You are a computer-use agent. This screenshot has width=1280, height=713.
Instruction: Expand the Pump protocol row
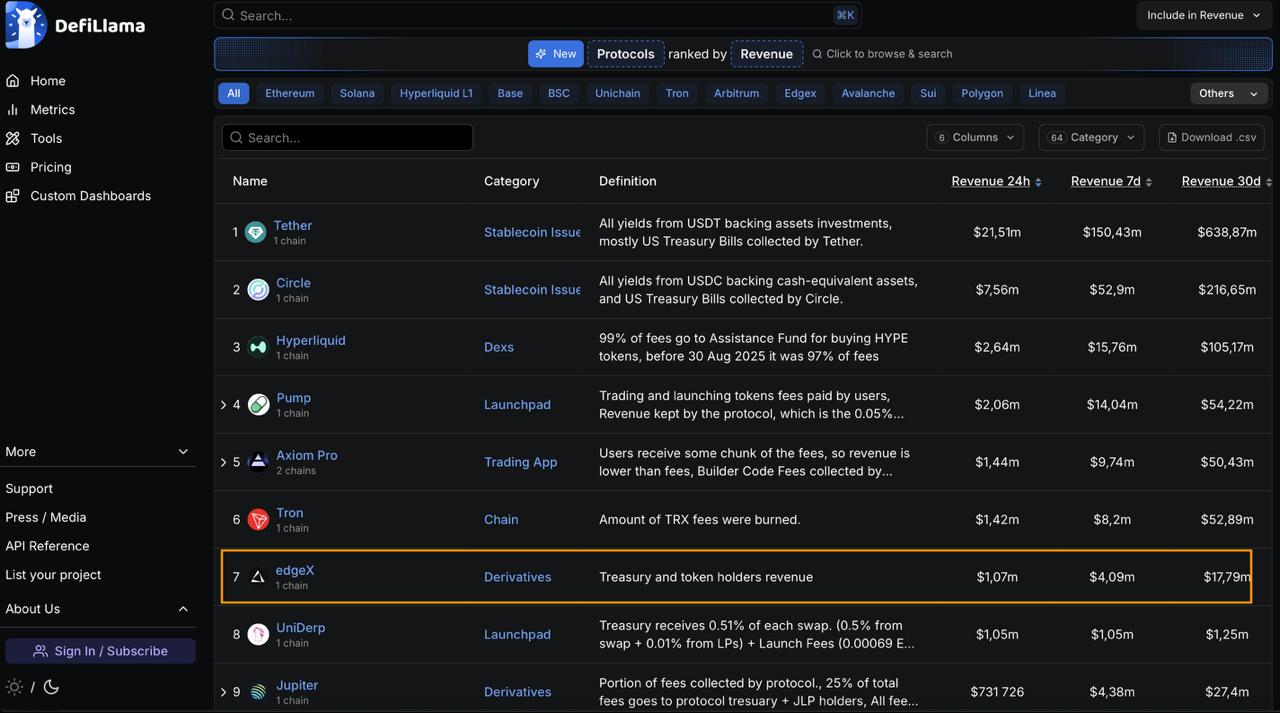pos(223,405)
